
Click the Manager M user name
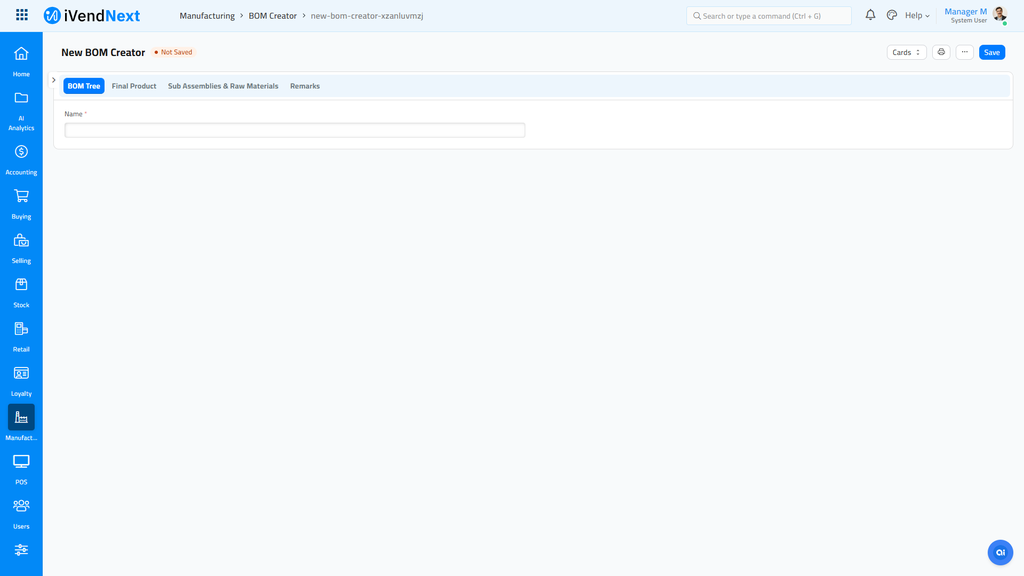(x=965, y=12)
